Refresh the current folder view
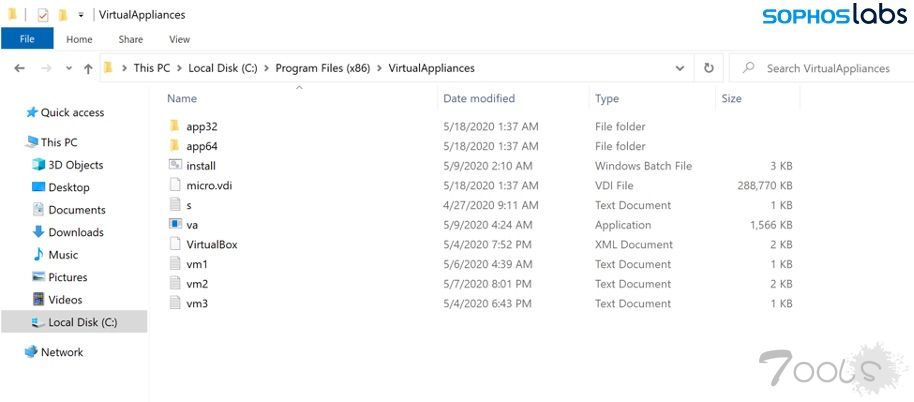The width and height of the screenshot is (914, 402). point(709,68)
